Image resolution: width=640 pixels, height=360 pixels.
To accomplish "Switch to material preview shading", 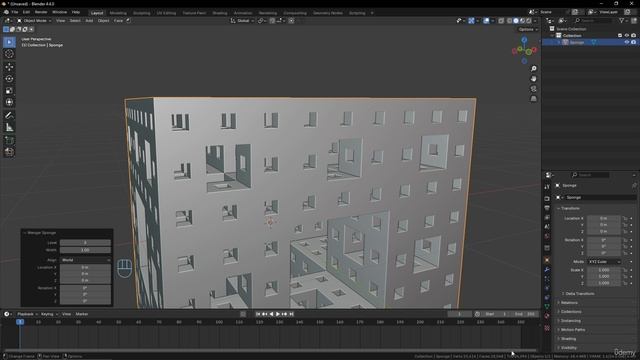I will pyautogui.click(x=522, y=20).
